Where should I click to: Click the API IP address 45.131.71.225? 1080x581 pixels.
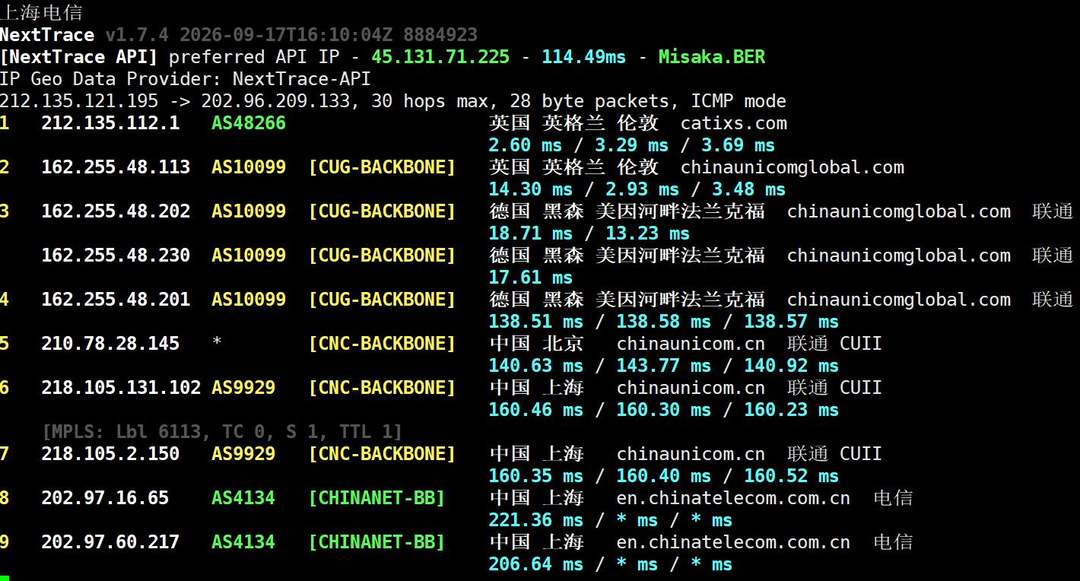tap(440, 56)
